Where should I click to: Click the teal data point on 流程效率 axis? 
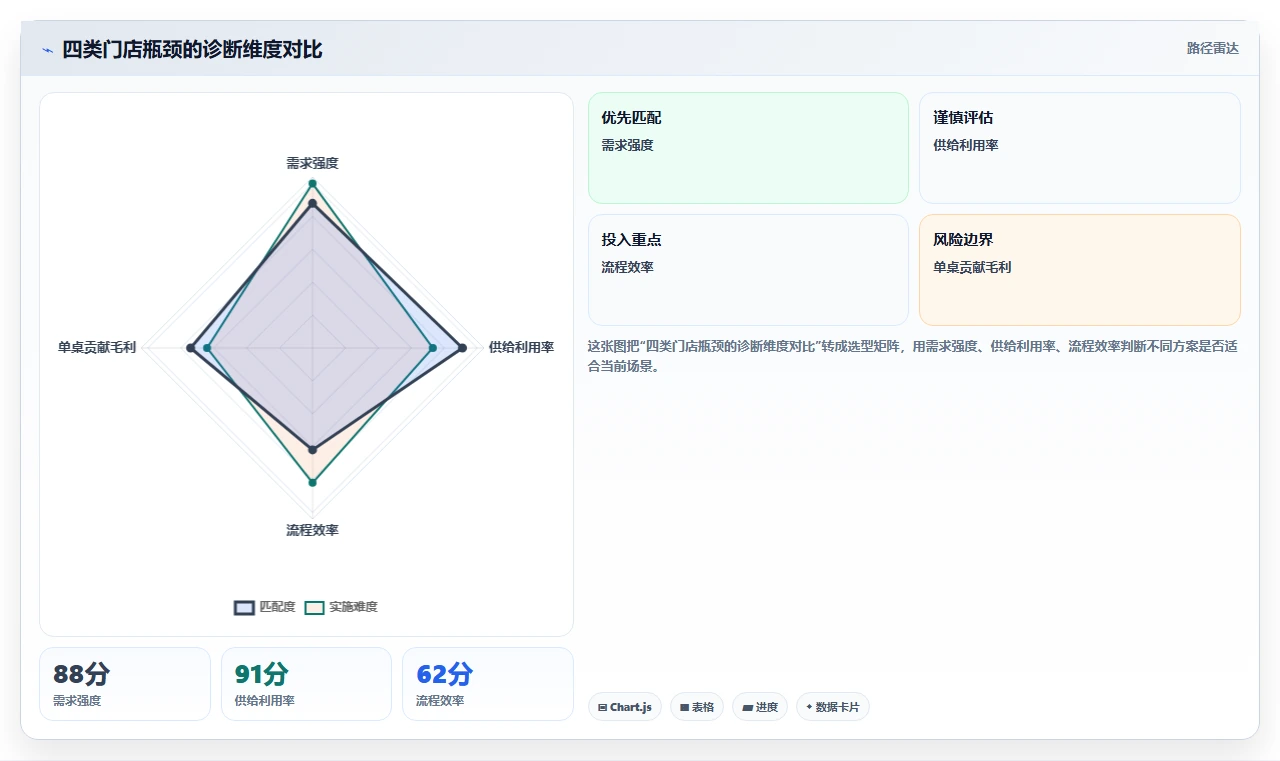pyautogui.click(x=312, y=483)
